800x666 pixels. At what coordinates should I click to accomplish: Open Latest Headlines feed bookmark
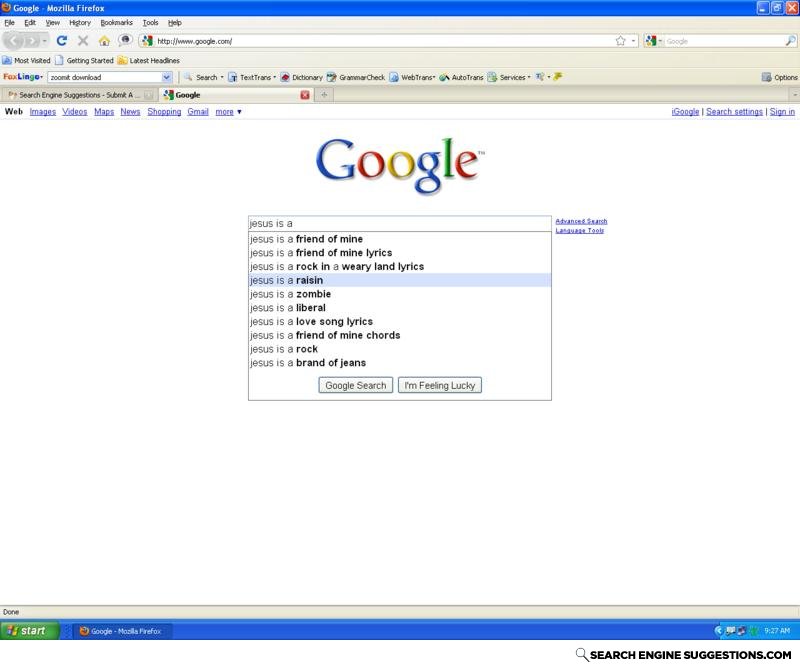pyautogui.click(x=148, y=60)
